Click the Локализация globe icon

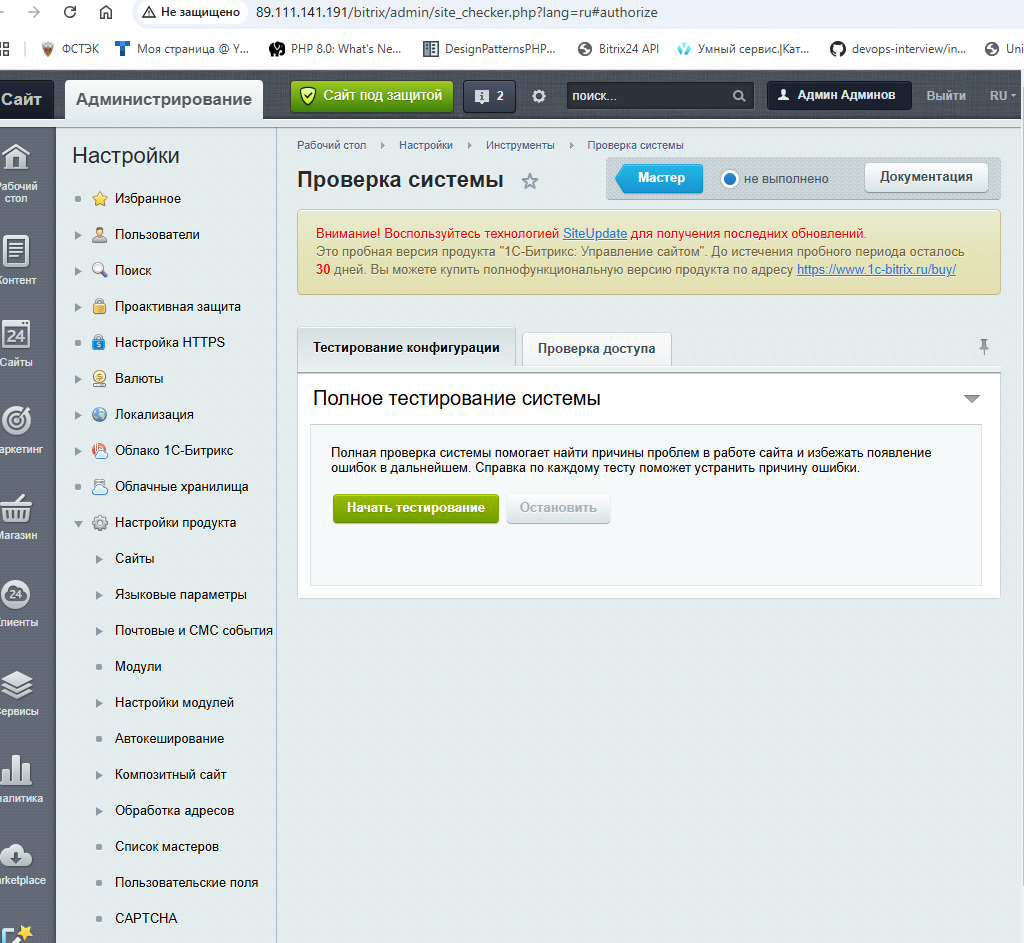100,414
